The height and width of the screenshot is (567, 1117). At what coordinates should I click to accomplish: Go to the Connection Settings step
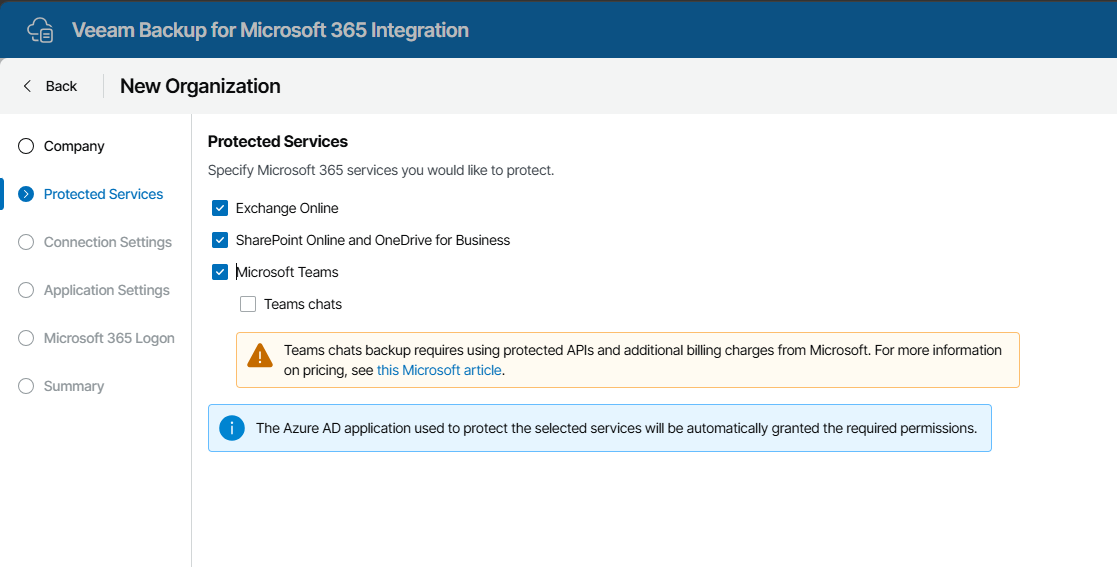[108, 242]
